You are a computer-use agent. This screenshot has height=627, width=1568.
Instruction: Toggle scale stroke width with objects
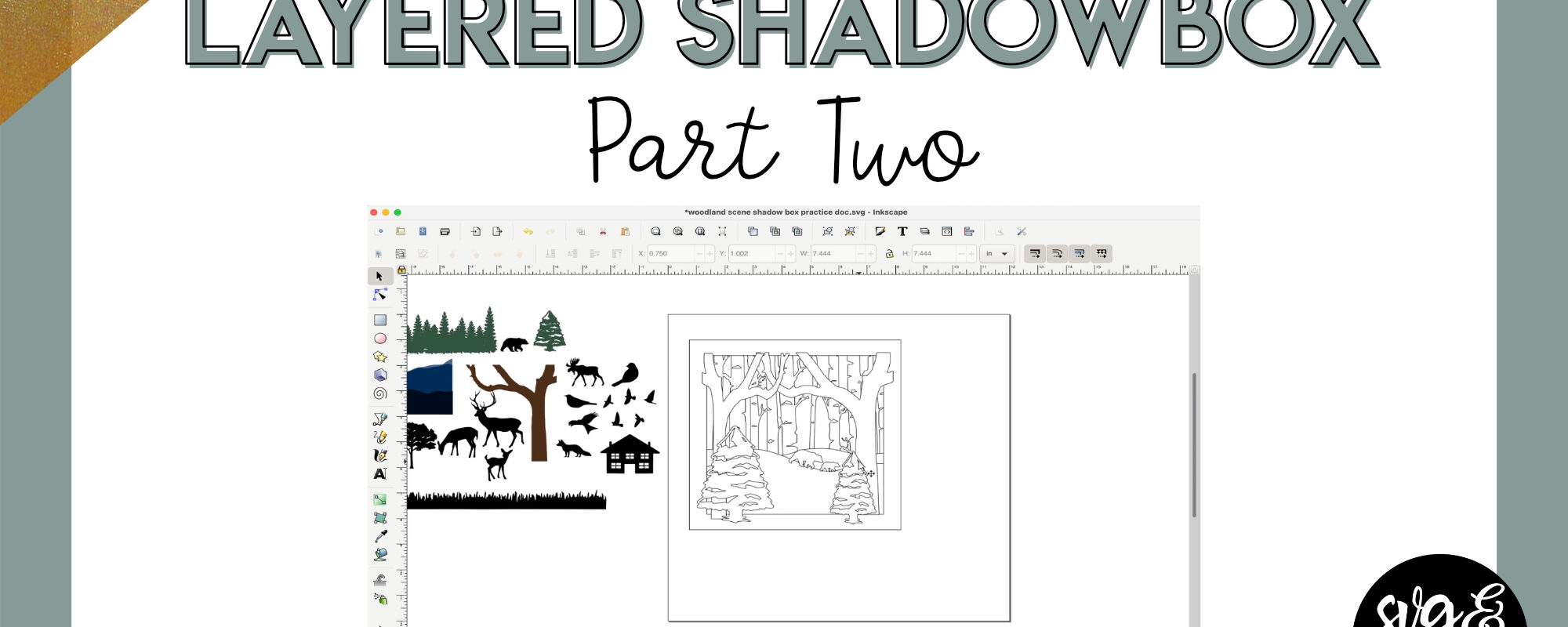pos(1035,253)
